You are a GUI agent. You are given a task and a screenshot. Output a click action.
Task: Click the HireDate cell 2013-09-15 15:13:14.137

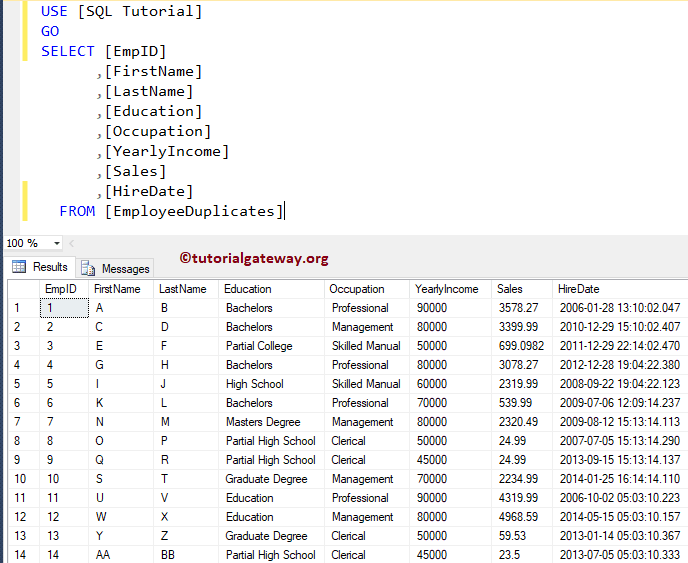click(620, 460)
